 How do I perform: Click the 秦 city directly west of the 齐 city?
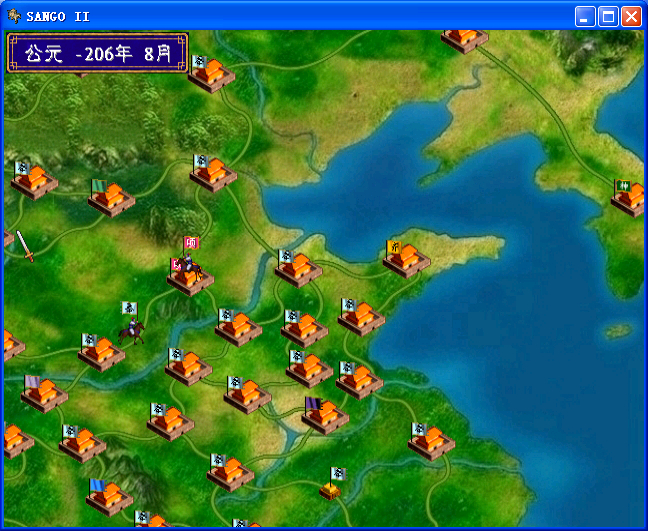click(x=298, y=269)
